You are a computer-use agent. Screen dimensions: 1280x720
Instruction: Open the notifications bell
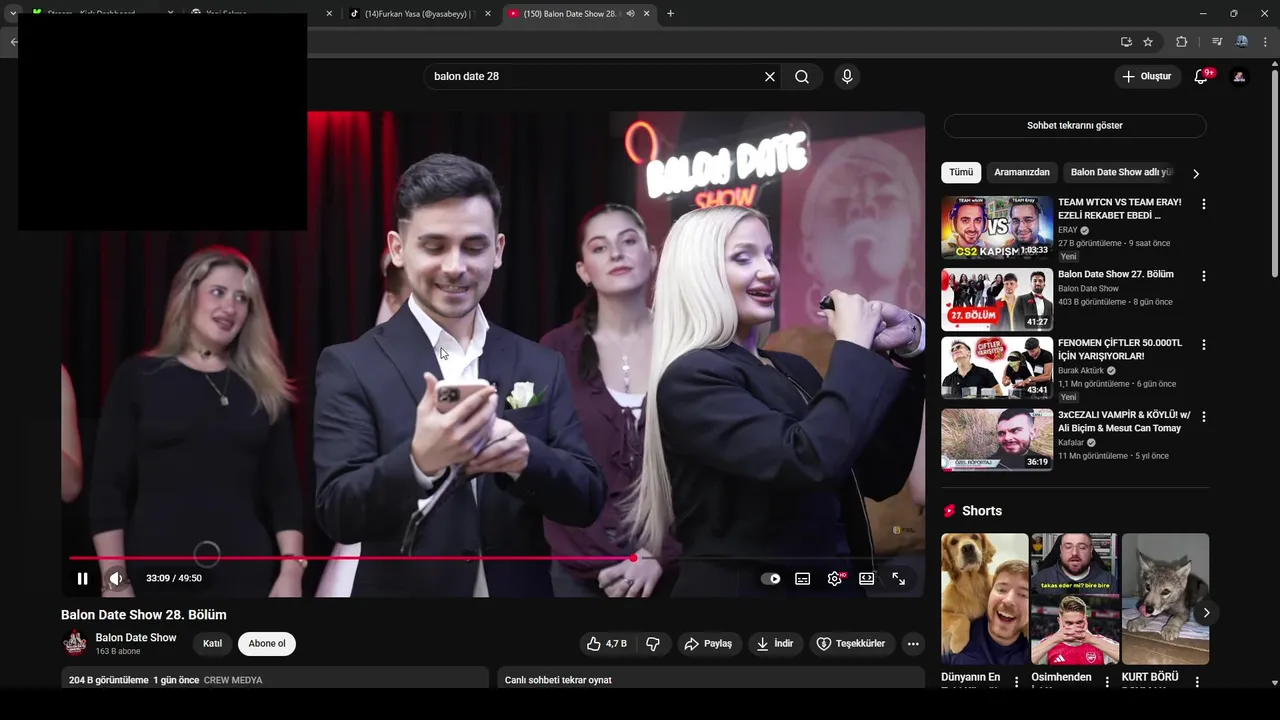[x=1201, y=77]
